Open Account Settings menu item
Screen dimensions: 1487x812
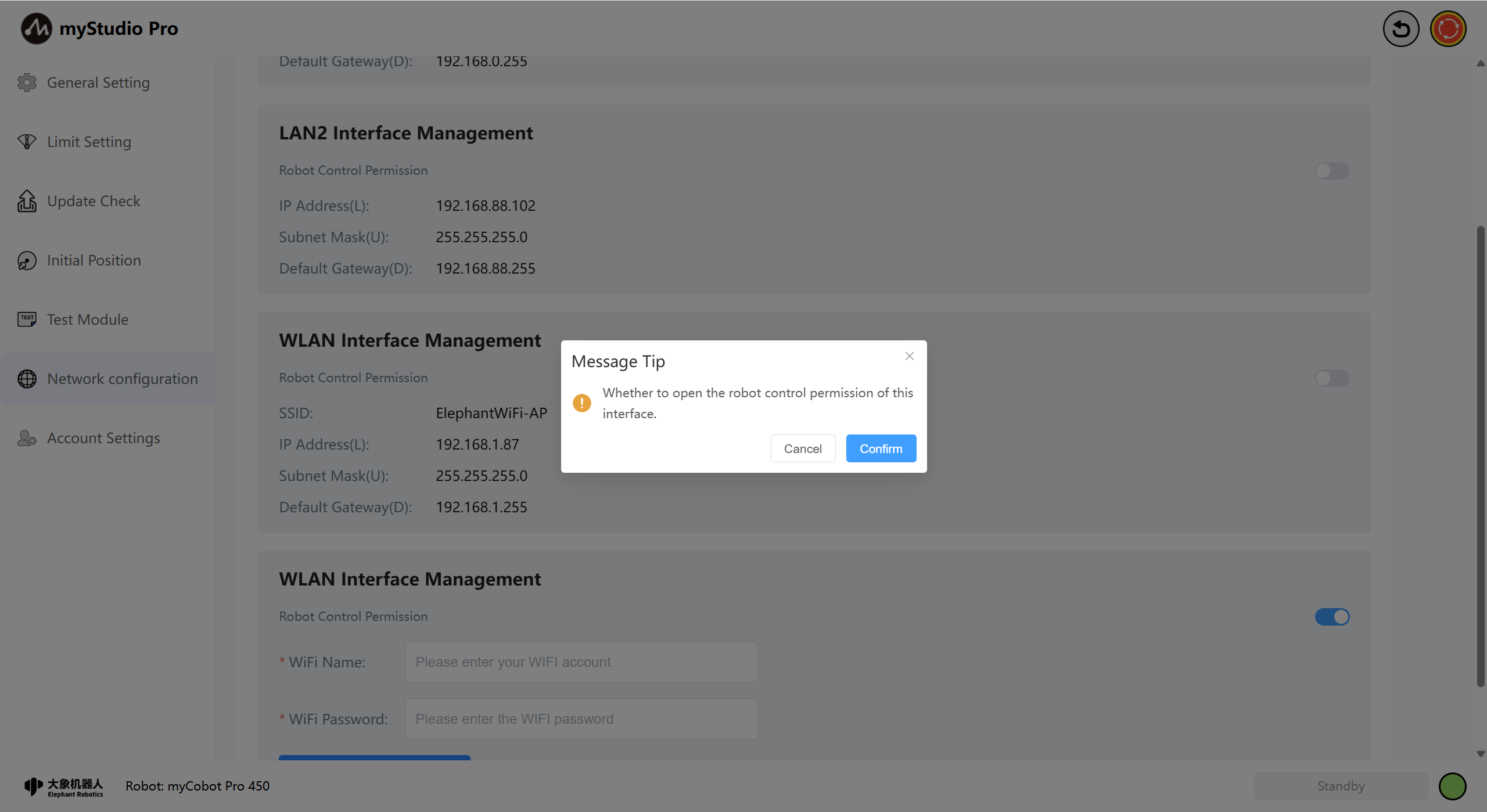tap(103, 438)
